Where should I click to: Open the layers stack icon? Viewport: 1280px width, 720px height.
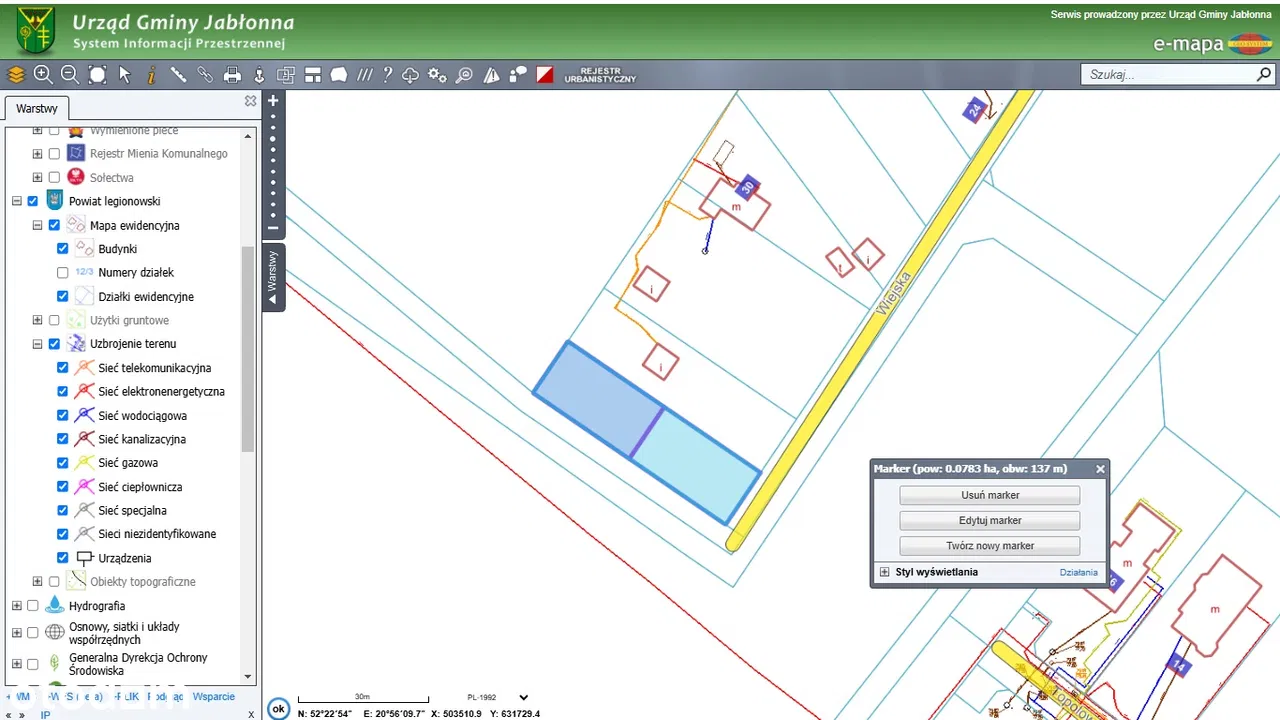coord(16,75)
